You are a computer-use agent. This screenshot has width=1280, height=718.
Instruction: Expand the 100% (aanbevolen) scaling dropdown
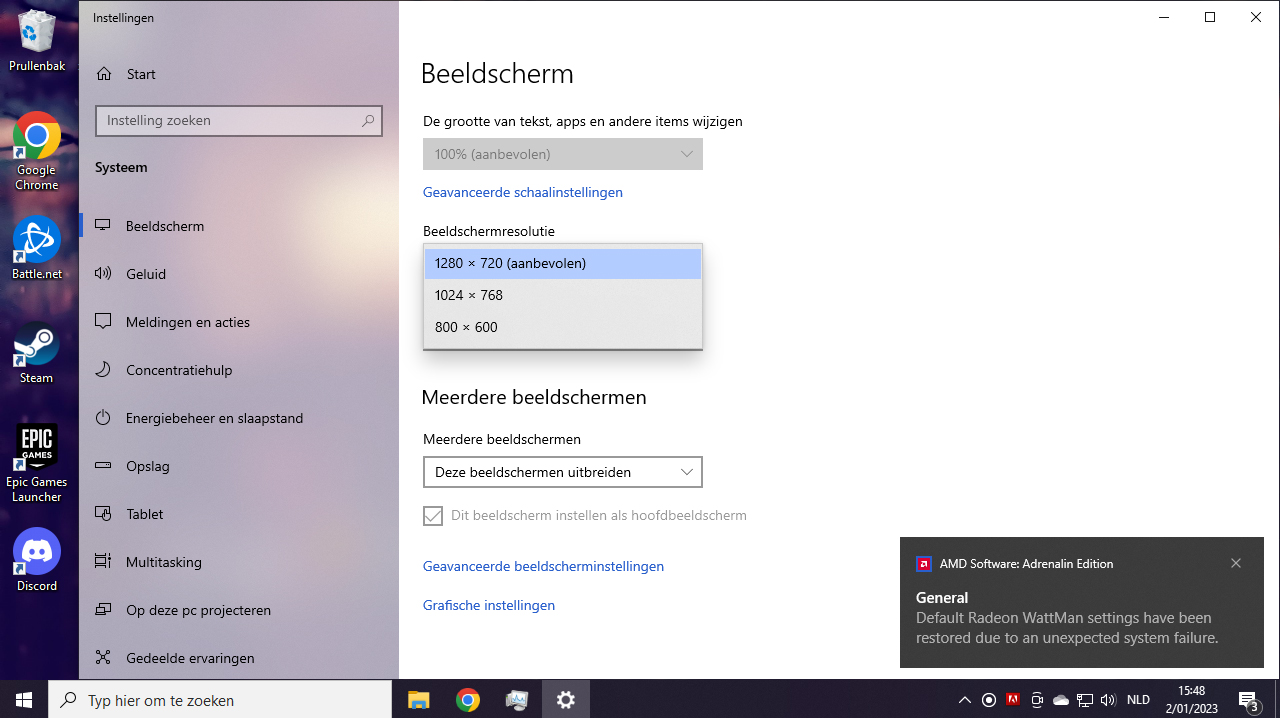pyautogui.click(x=563, y=154)
